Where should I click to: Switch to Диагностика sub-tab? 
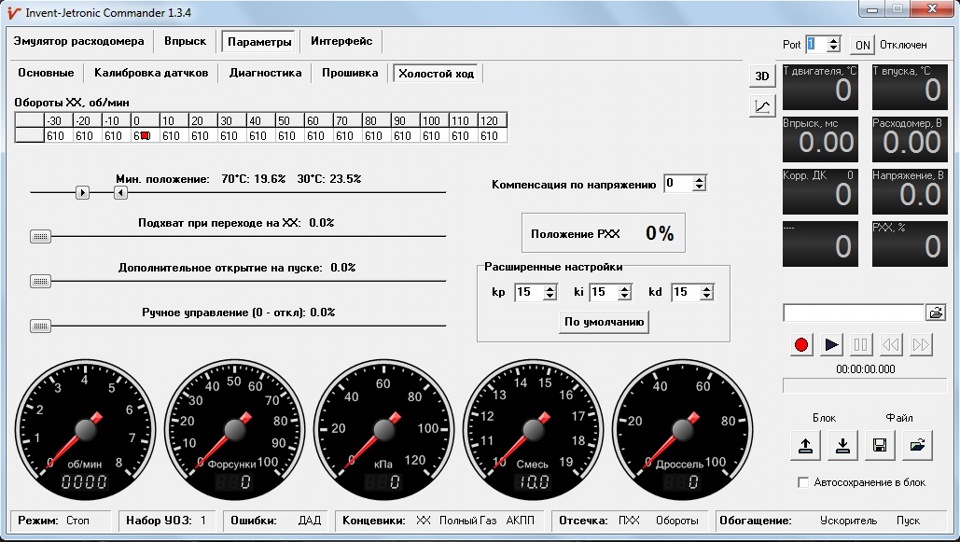click(x=265, y=73)
